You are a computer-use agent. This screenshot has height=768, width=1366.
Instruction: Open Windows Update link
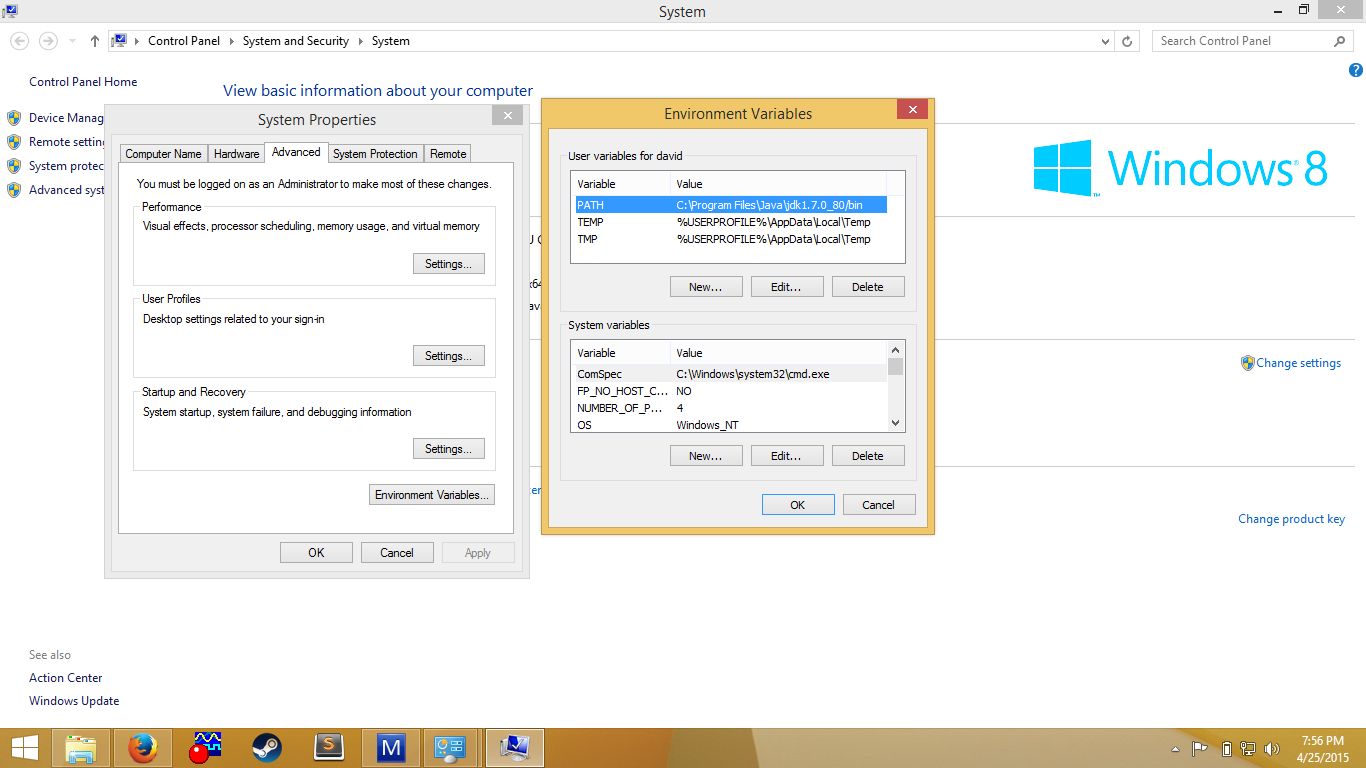point(74,701)
